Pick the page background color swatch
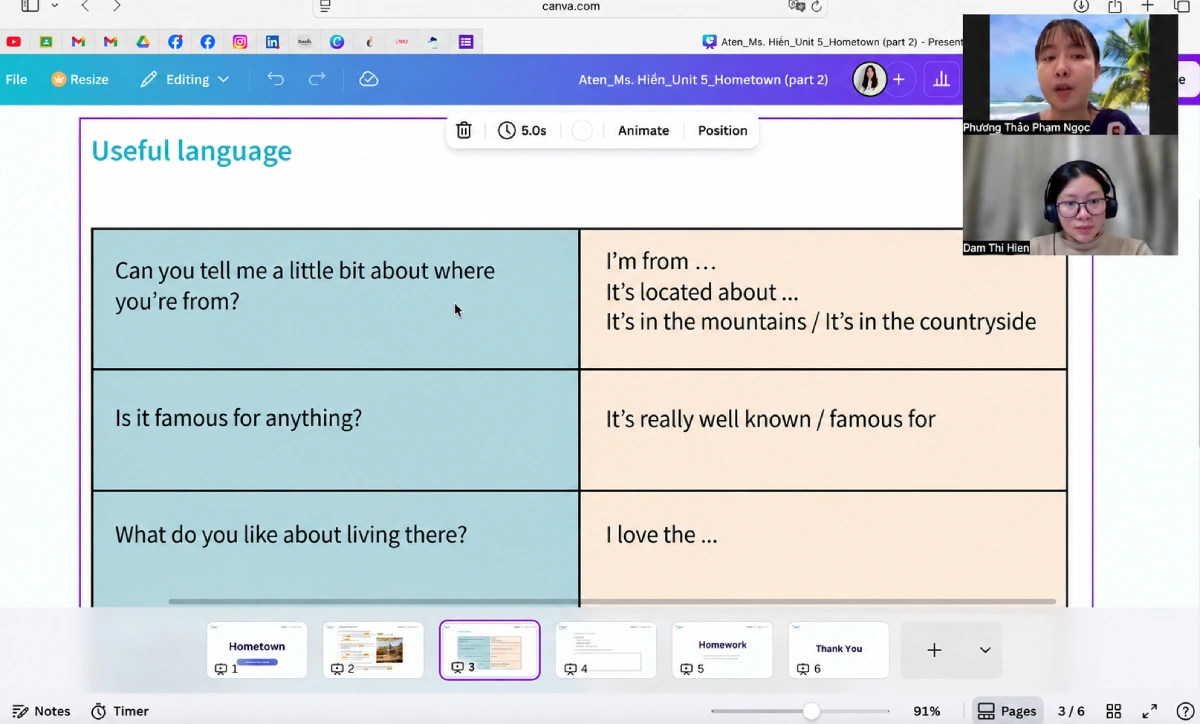This screenshot has width=1200, height=724. click(x=582, y=130)
